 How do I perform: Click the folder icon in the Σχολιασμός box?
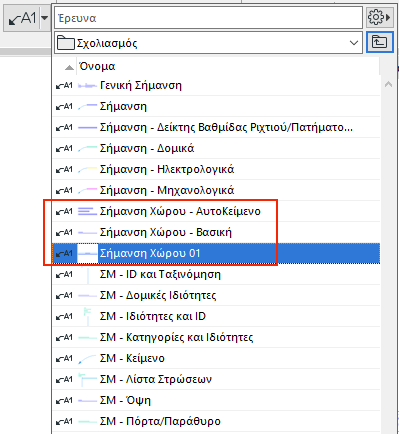click(66, 43)
